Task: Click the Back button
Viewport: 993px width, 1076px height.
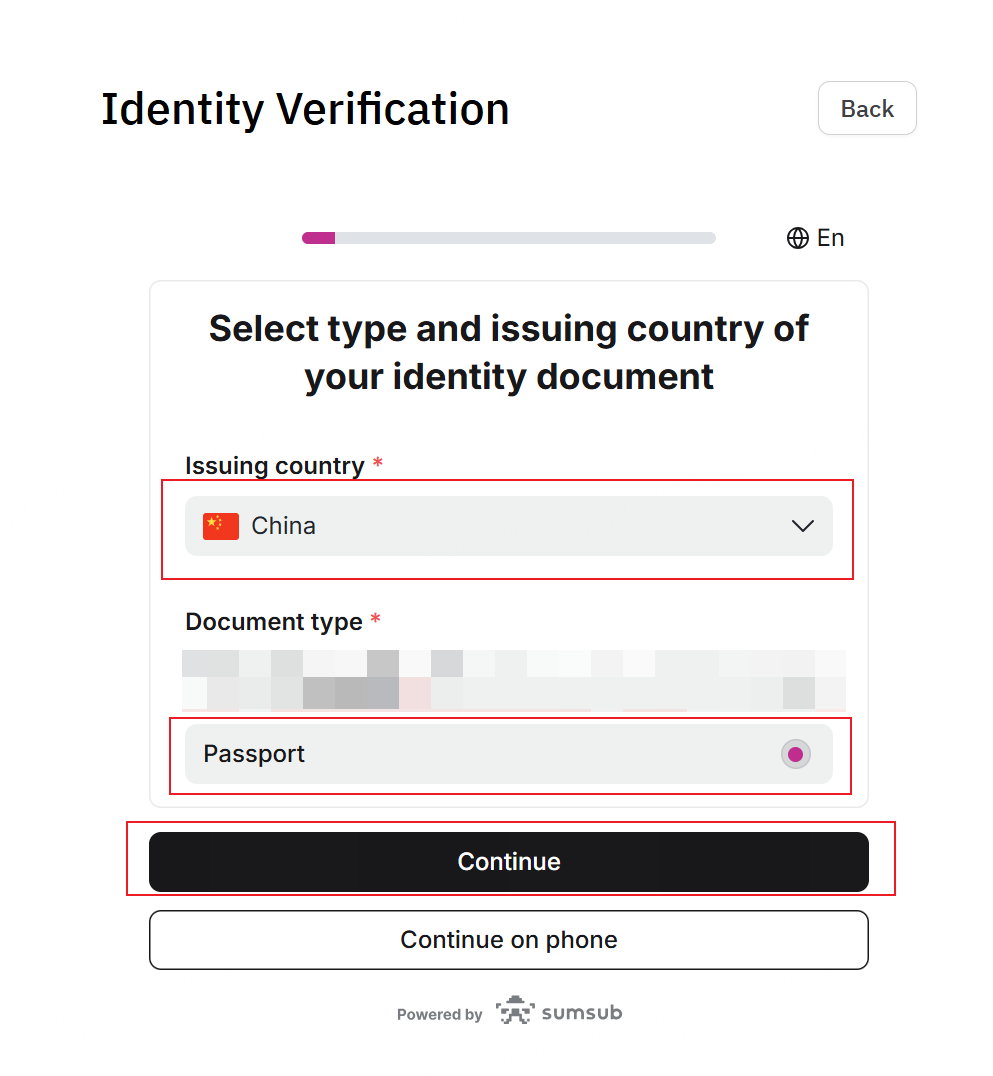Action: pyautogui.click(x=867, y=108)
